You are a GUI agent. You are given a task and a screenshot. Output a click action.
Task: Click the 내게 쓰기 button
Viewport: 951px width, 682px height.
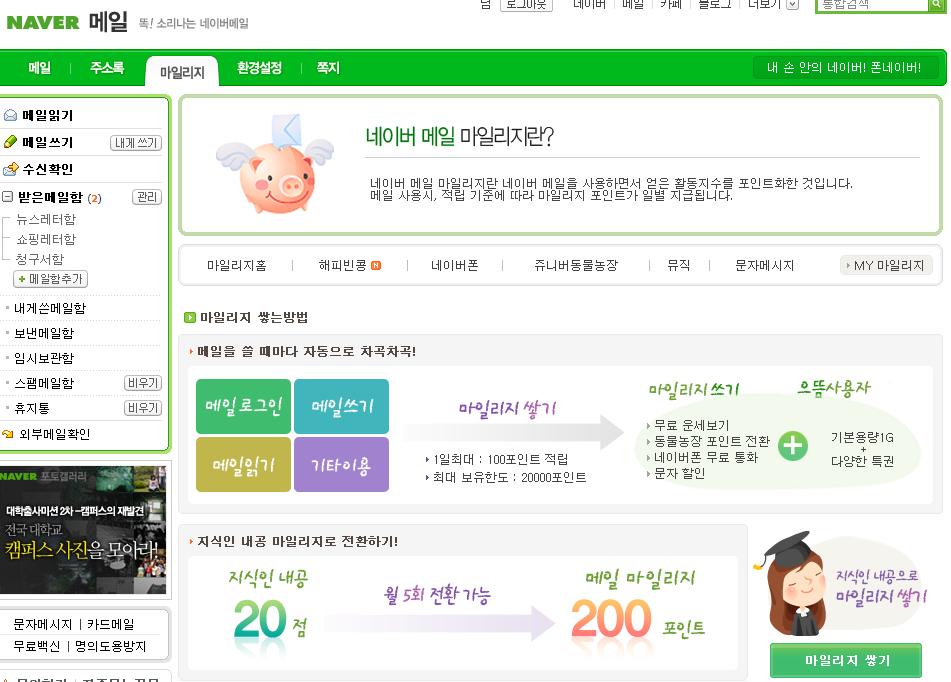click(136, 143)
